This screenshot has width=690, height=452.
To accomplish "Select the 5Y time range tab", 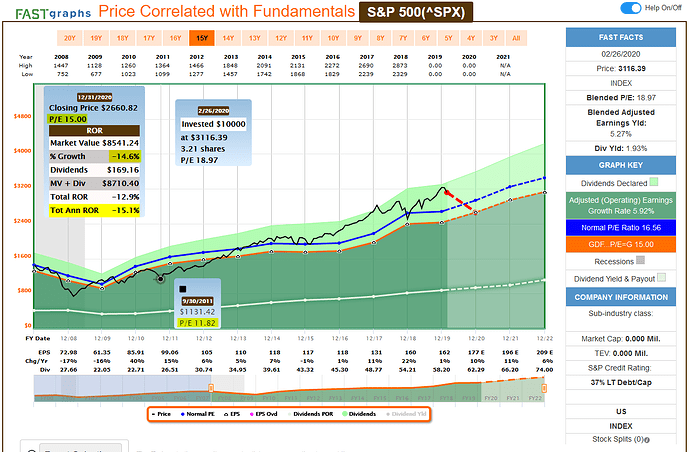I will coord(448,38).
